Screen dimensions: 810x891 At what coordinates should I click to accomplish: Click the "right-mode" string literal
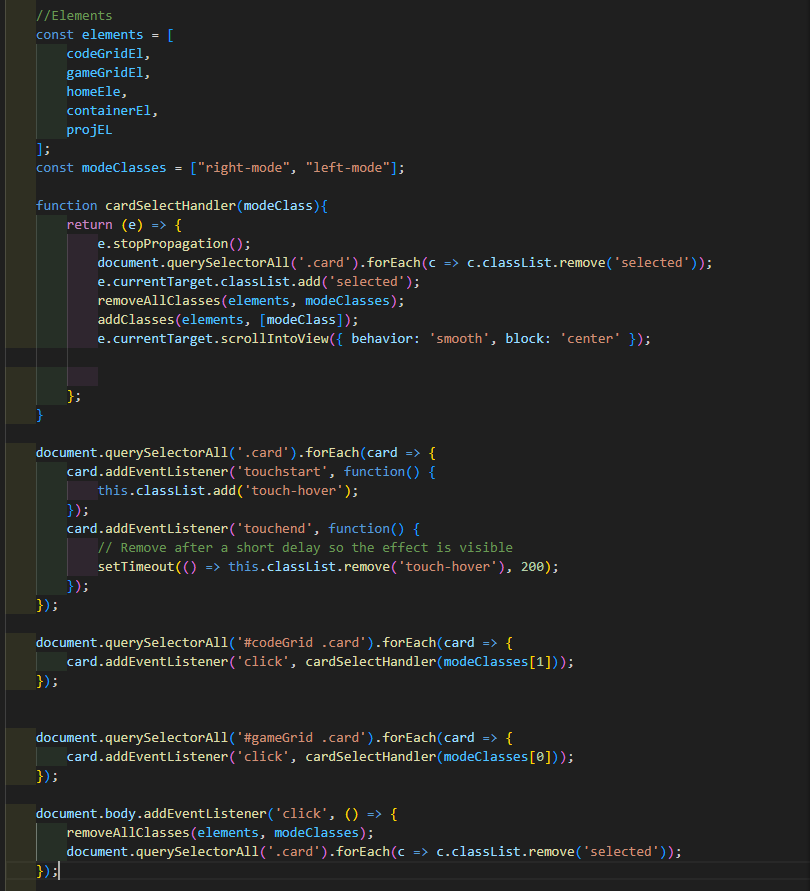243,168
